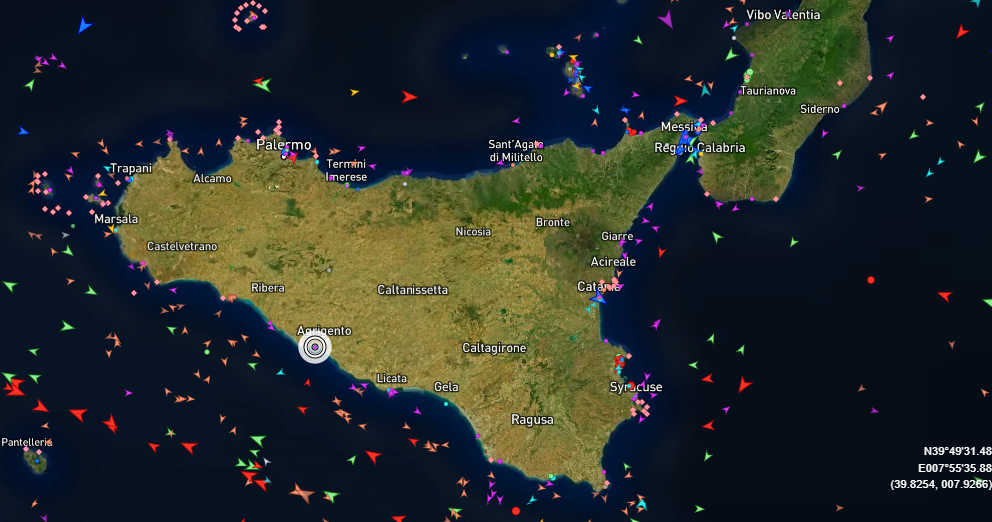Select the red dot marker at bottom edge
992x522 pixels.
pos(516,511)
